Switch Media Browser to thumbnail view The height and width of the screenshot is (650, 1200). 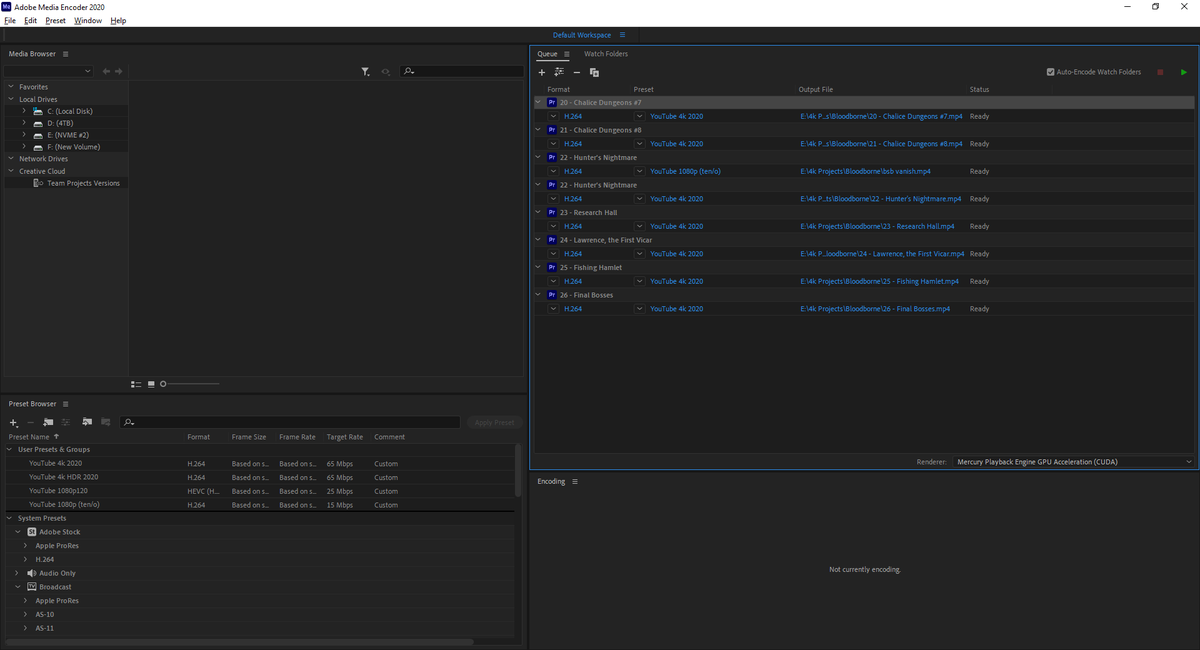click(x=151, y=384)
